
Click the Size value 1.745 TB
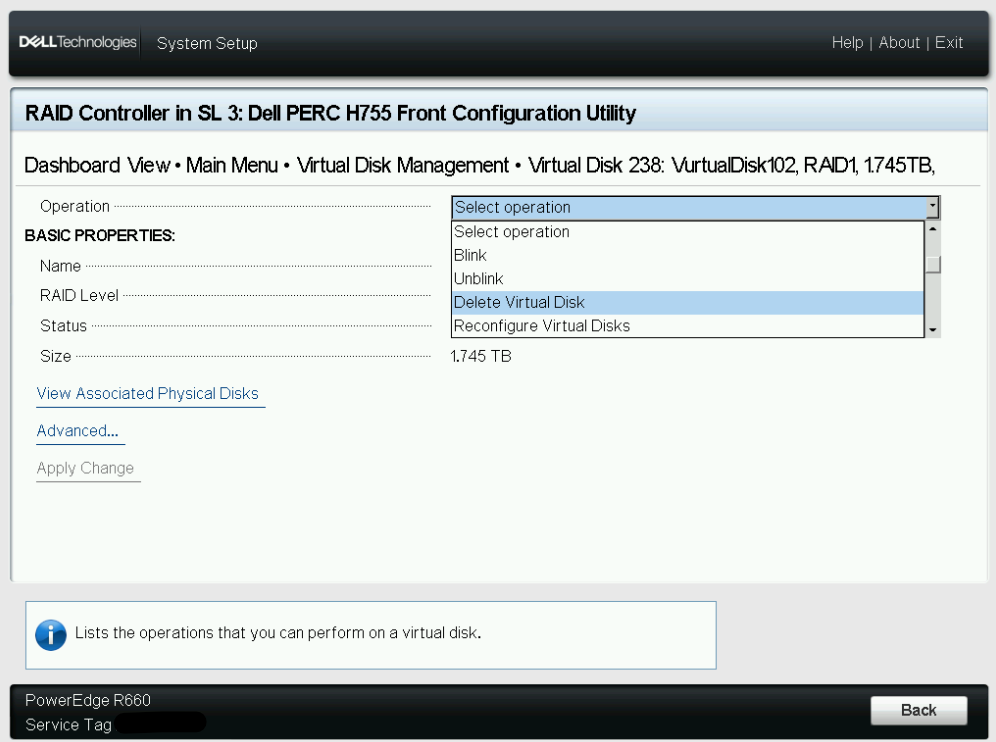coord(481,356)
